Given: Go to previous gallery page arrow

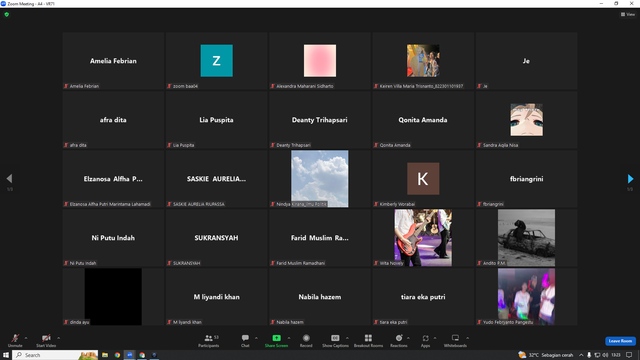Looking at the screenshot, I should (x=9, y=179).
